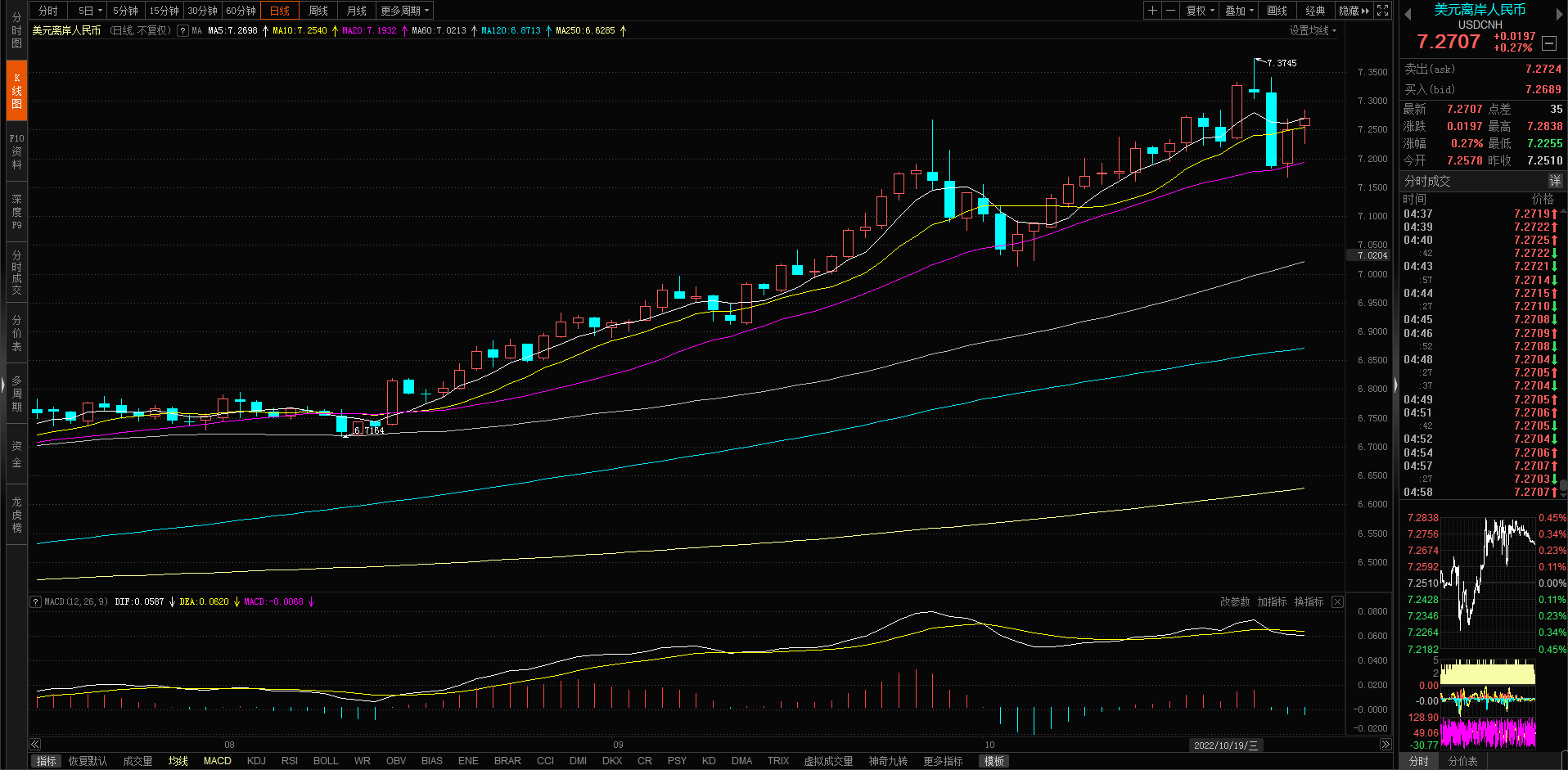Collapse the right quote panel handle
The height and width of the screenshot is (770, 1568).
pos(1396,386)
